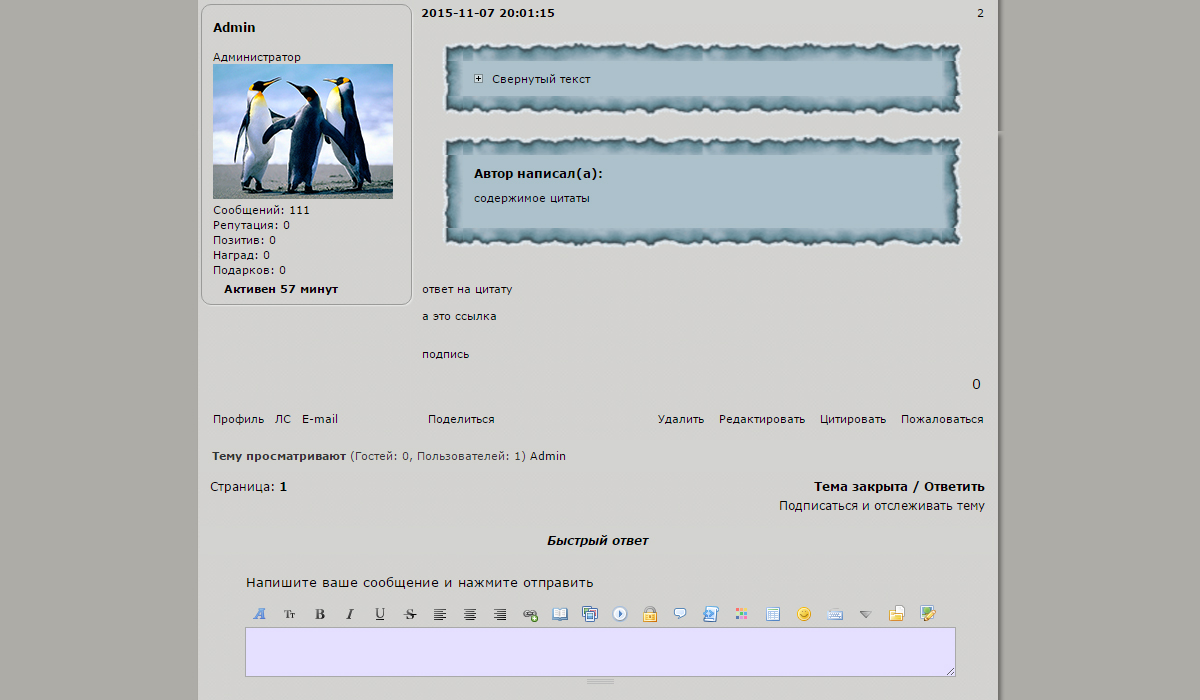Open the font family selector
This screenshot has height=700, width=1200.
[x=260, y=614]
